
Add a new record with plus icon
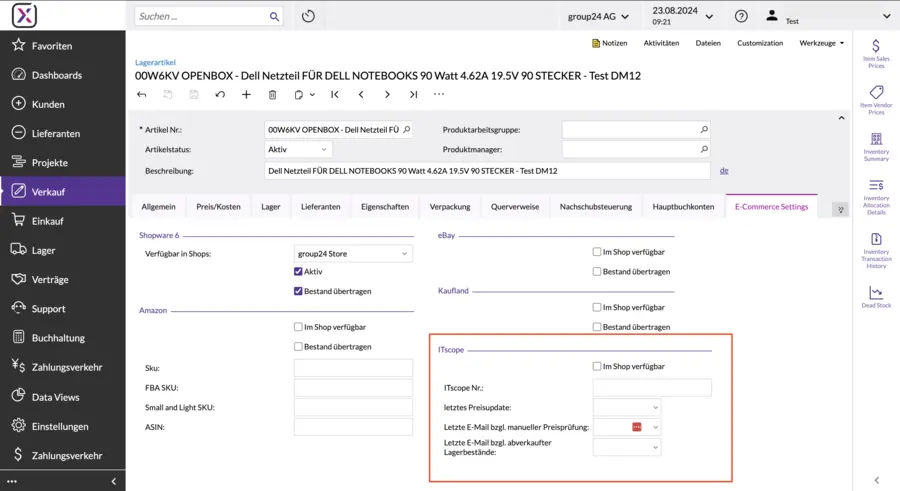tap(246, 95)
